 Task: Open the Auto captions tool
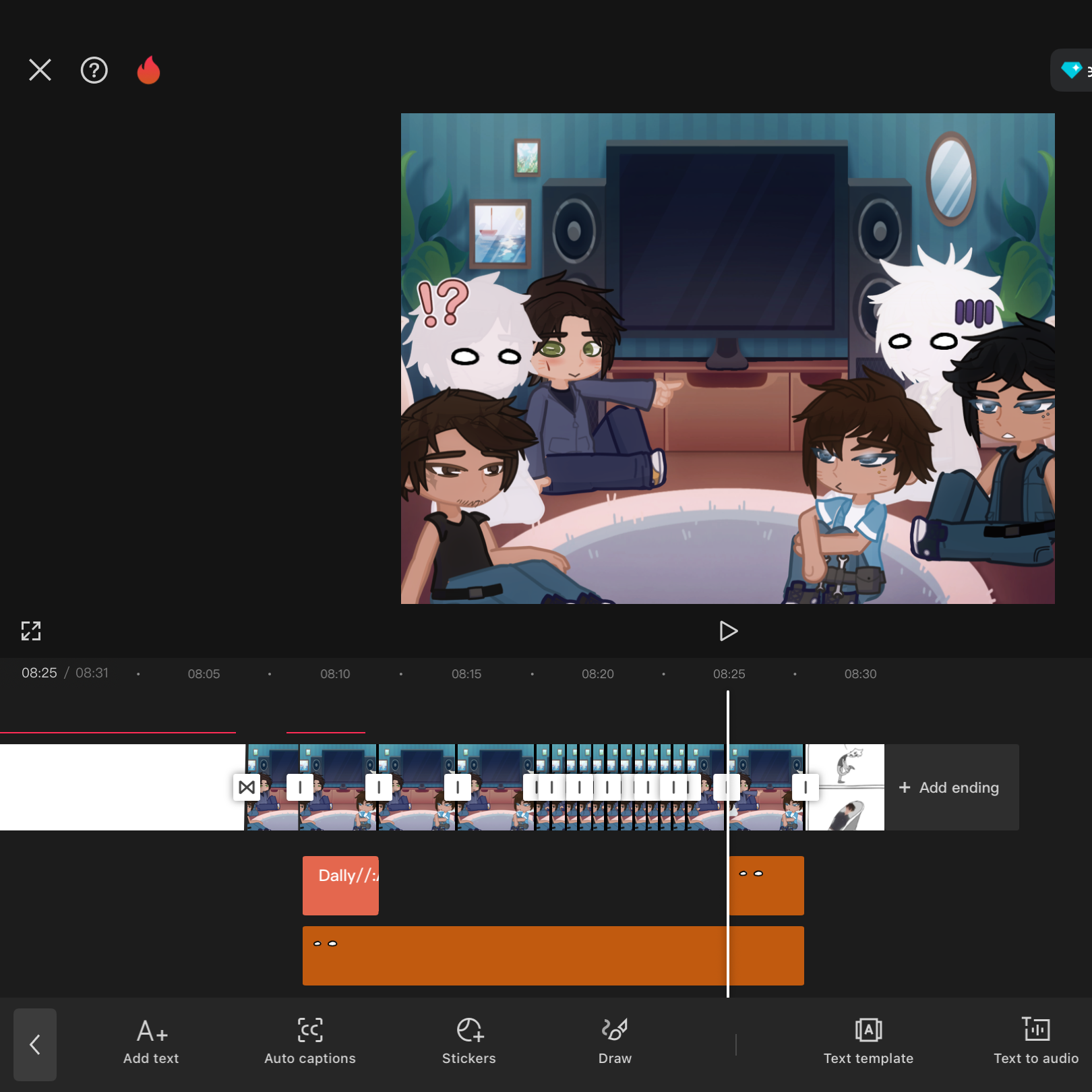[310, 1041]
